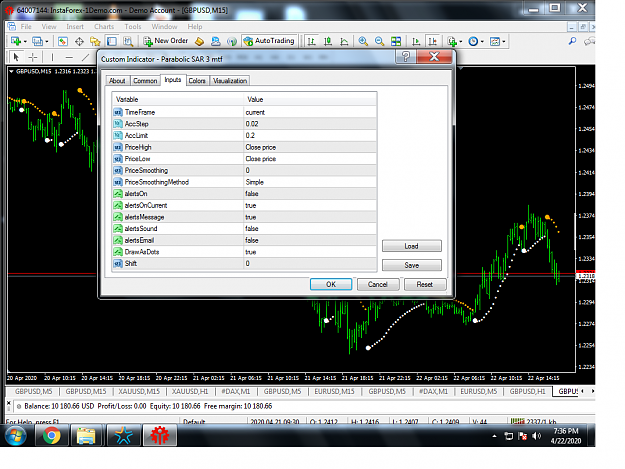This screenshot has width=625, height=469.
Task: Open the Charts menu
Action: 104,27
